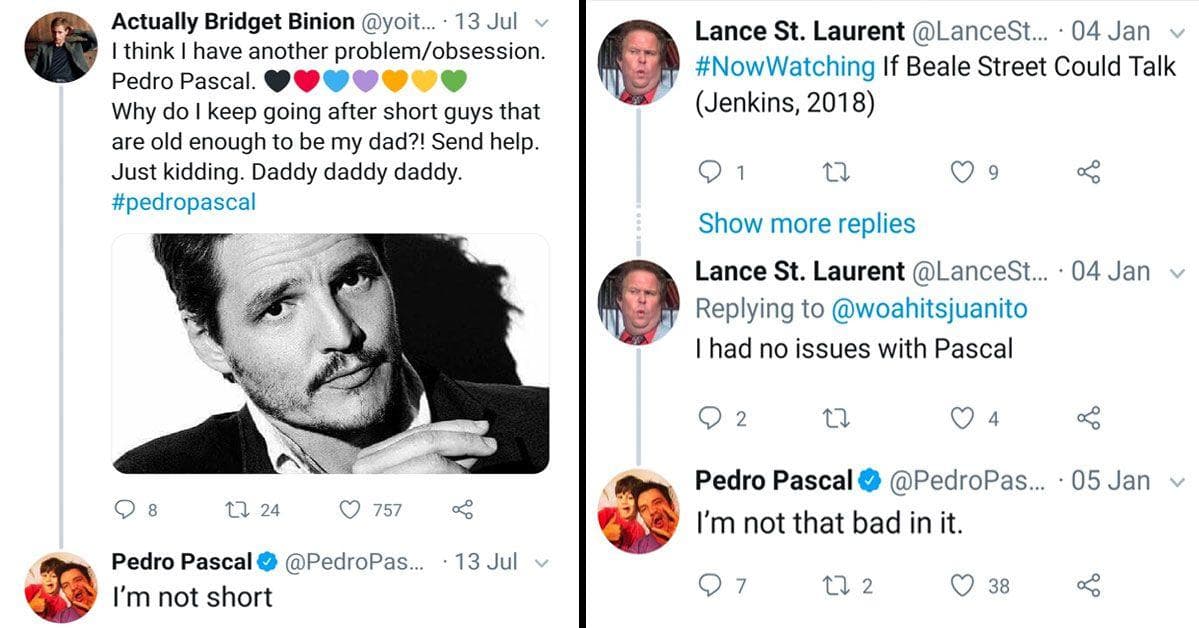
Task: Share Lance's #NowWatching tweet
Action: click(1089, 172)
